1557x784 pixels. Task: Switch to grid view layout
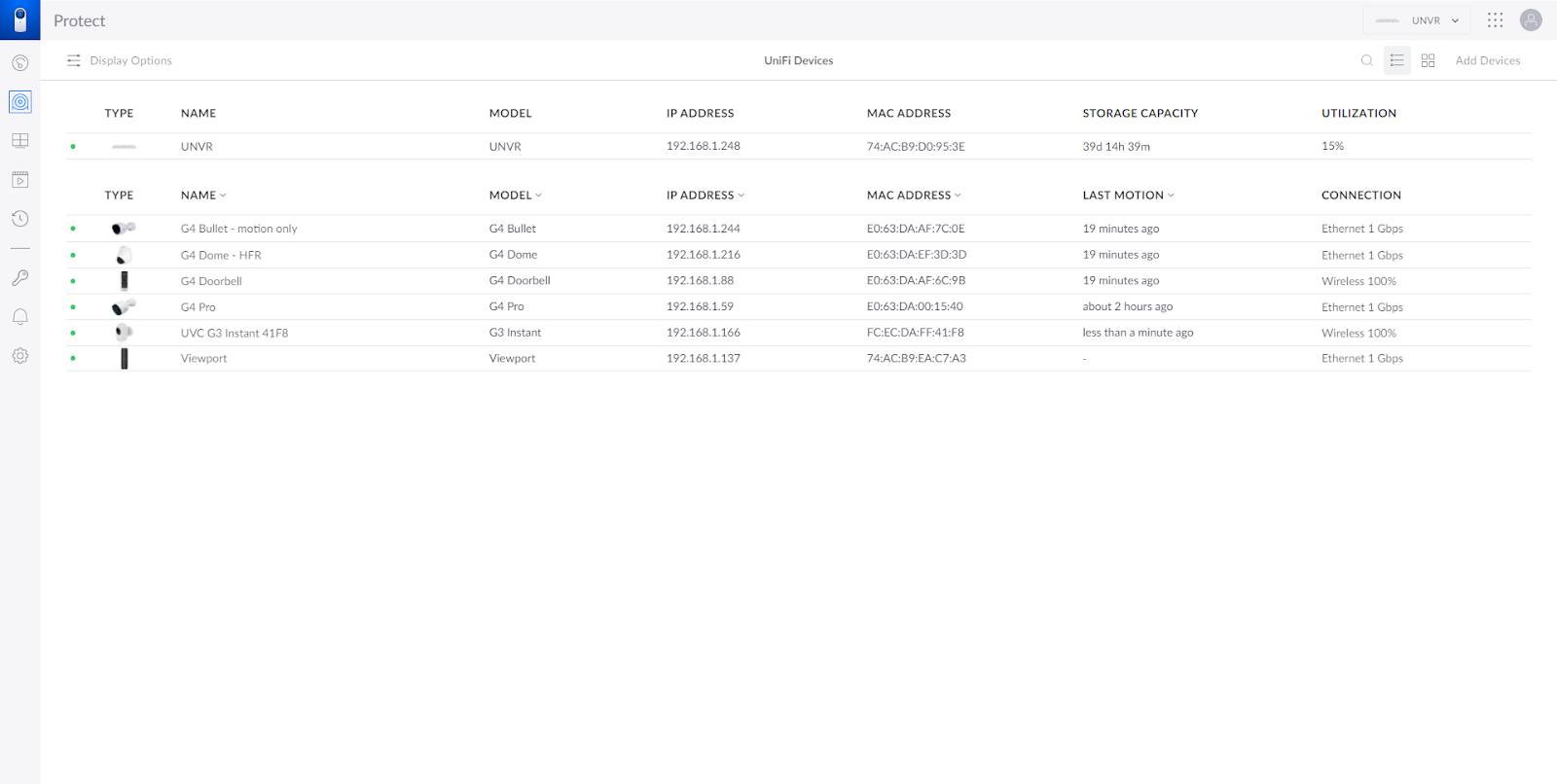[1428, 60]
